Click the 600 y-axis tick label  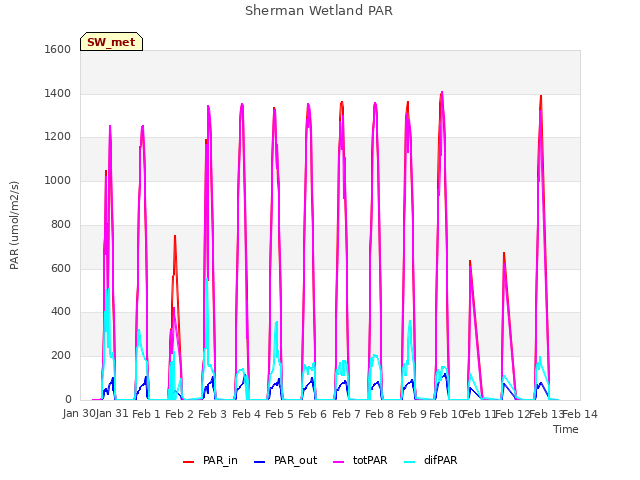click(x=61, y=269)
